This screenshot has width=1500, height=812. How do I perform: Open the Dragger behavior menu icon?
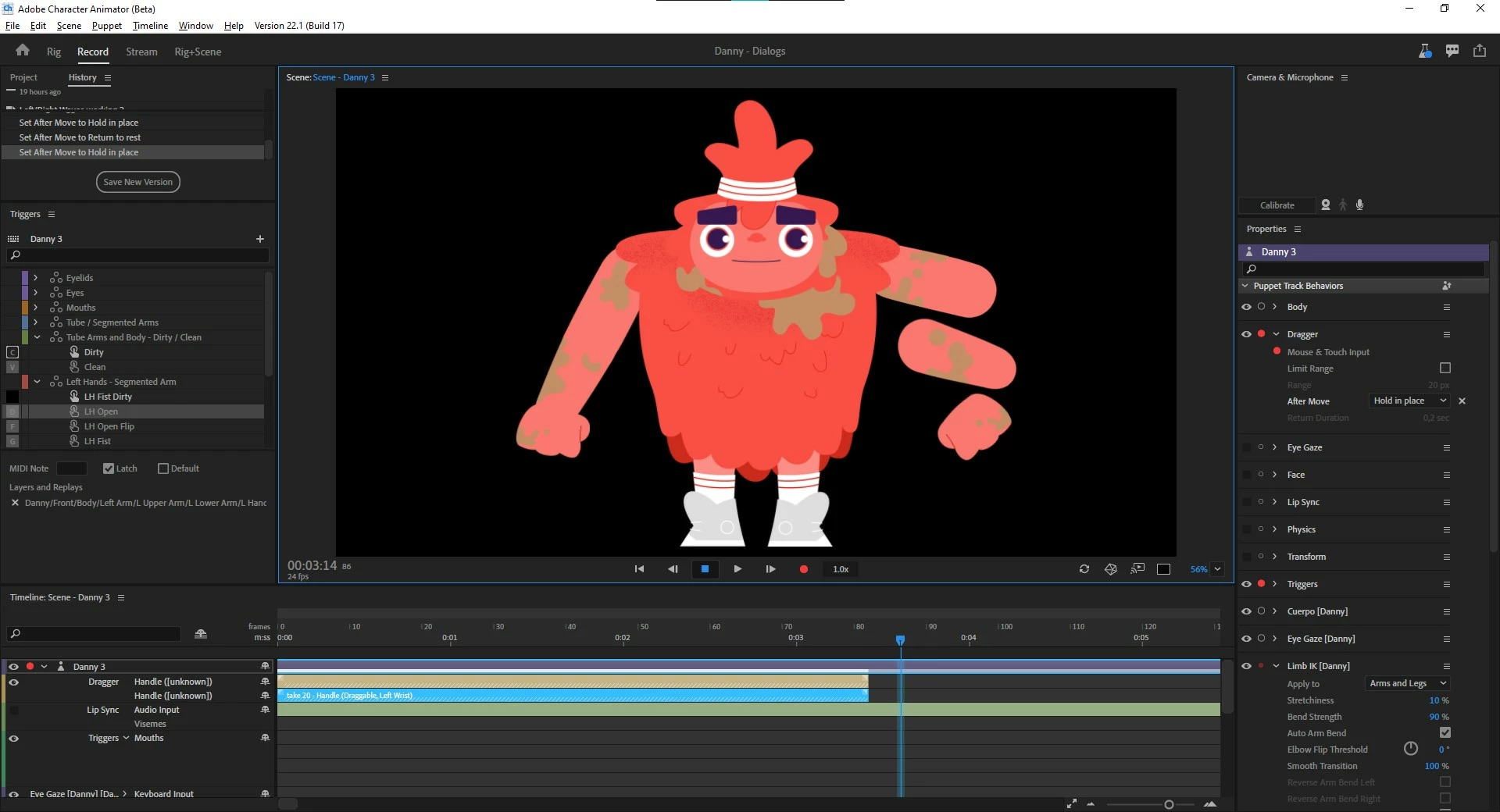click(x=1447, y=334)
